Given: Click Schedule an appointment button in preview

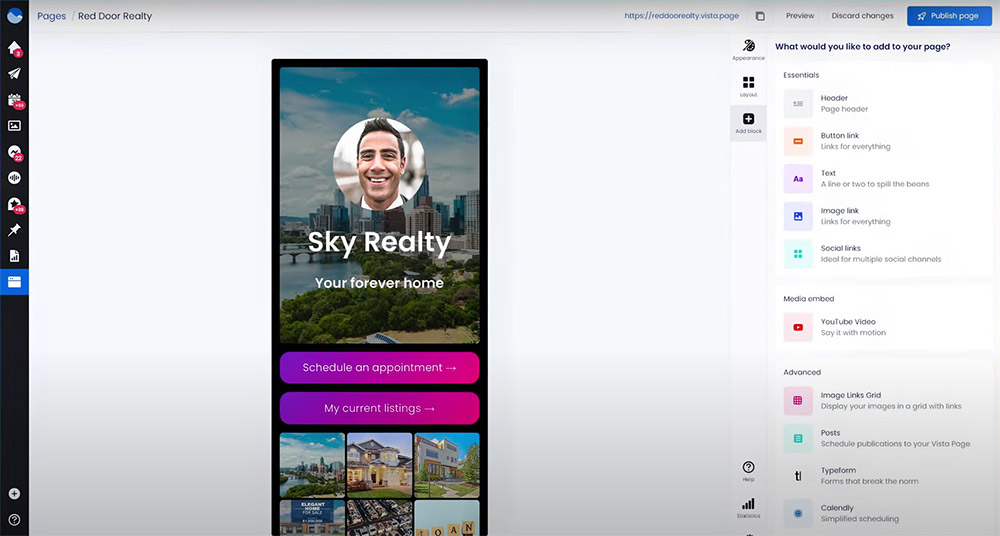Looking at the screenshot, I should [379, 368].
